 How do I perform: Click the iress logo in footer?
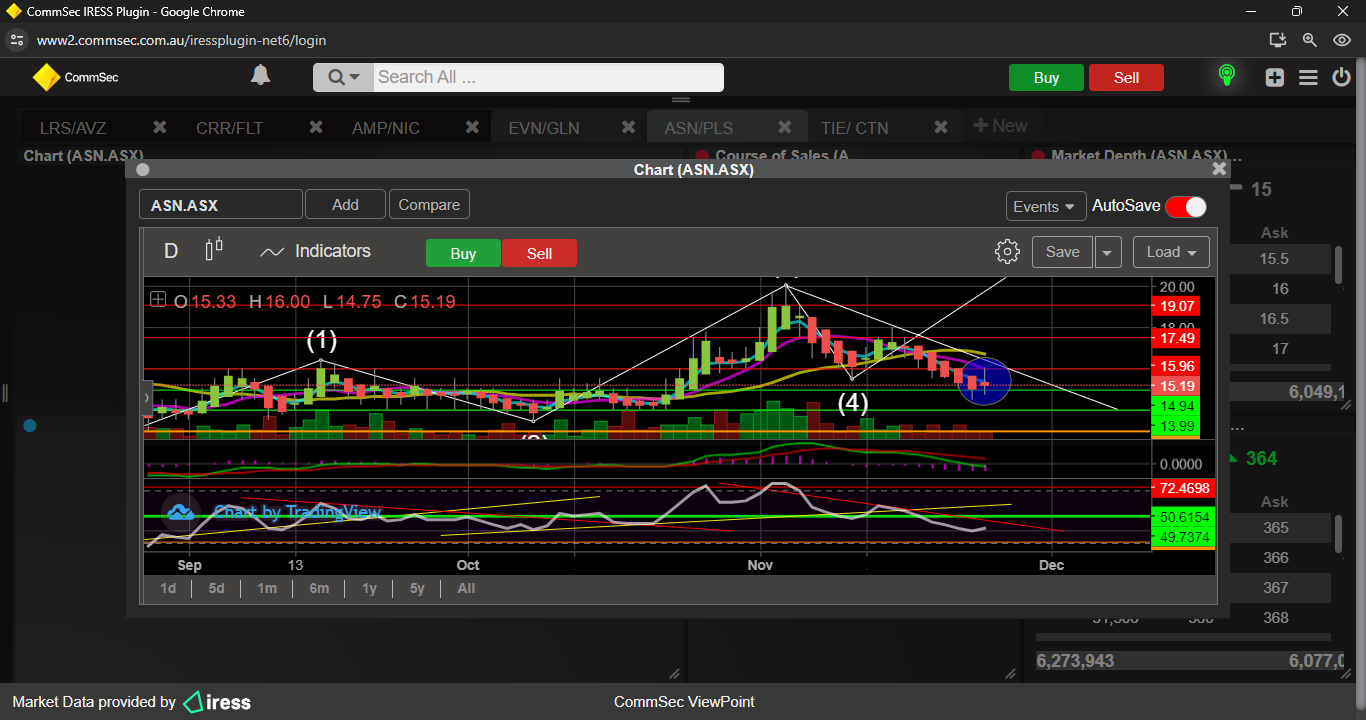coord(217,702)
